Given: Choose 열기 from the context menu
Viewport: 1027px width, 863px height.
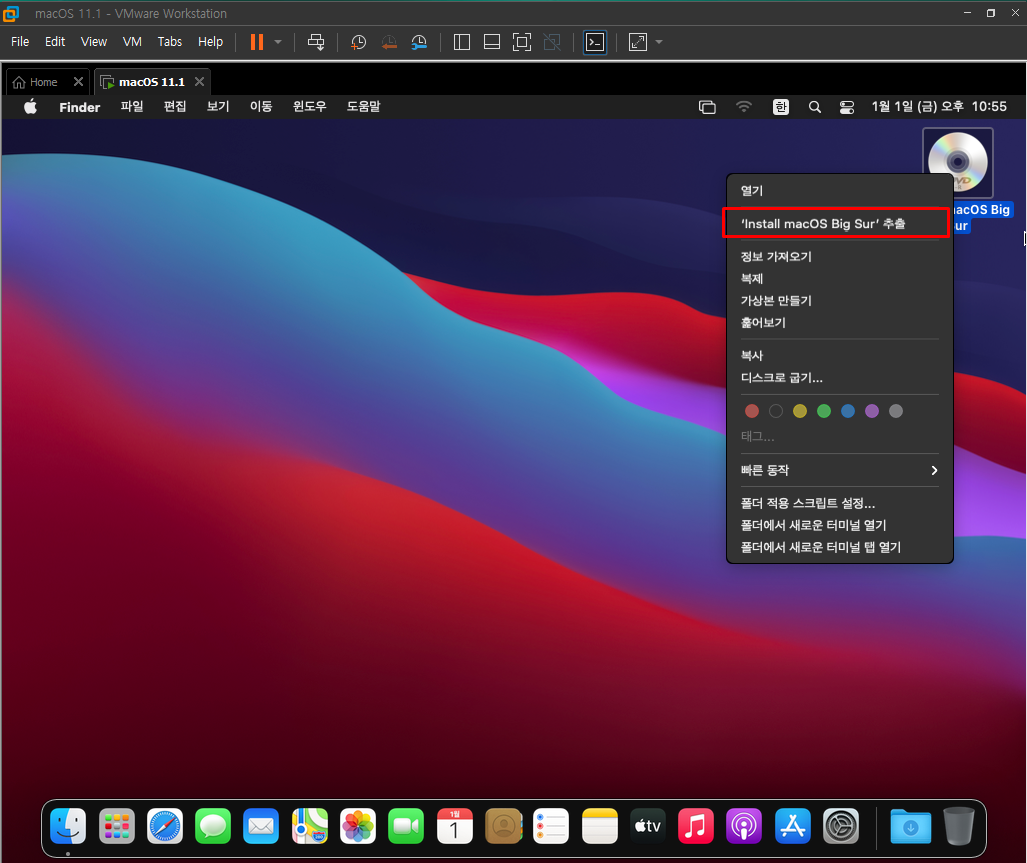Looking at the screenshot, I should point(840,191).
